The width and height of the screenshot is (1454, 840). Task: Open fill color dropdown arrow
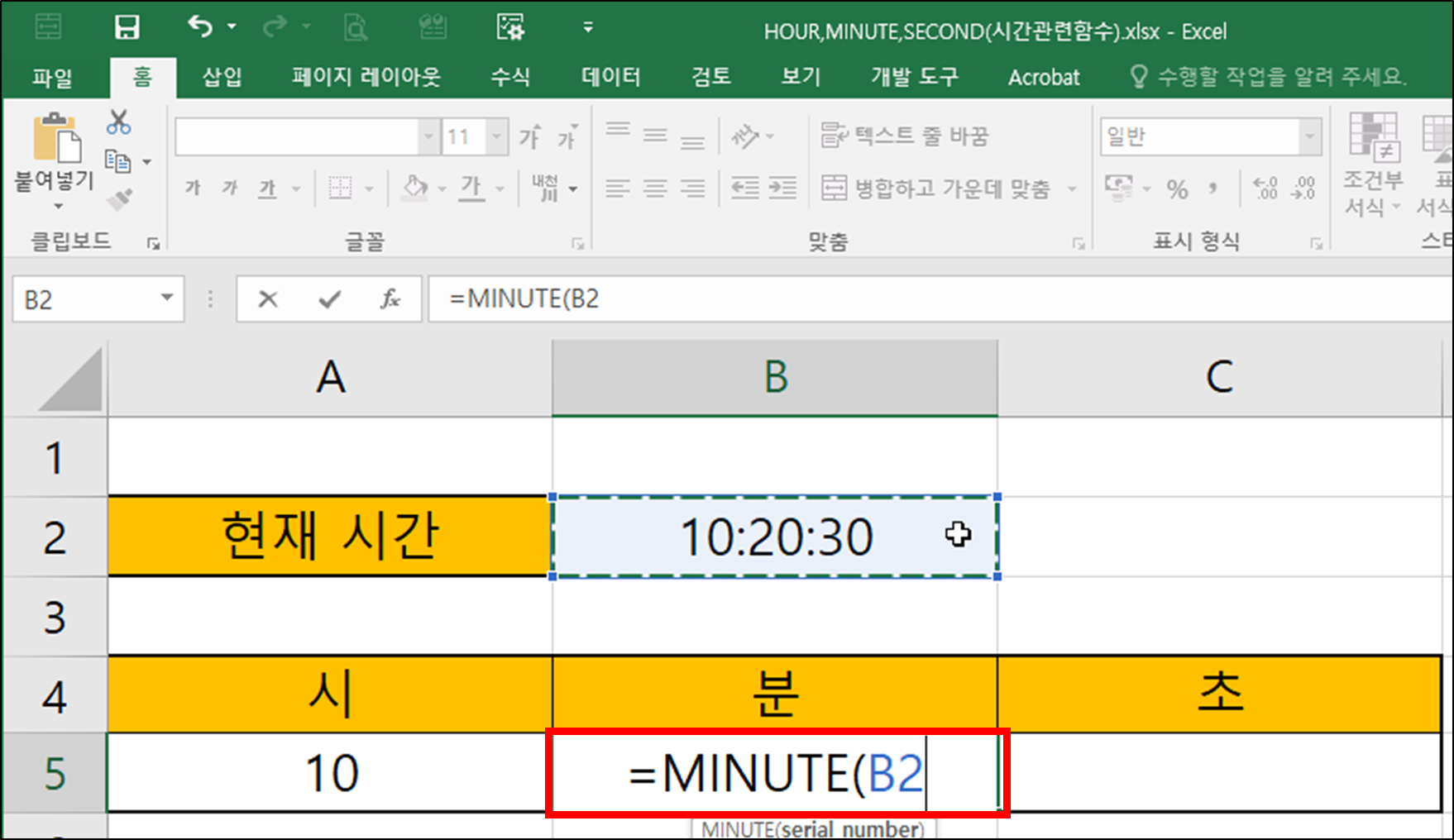click(x=442, y=189)
